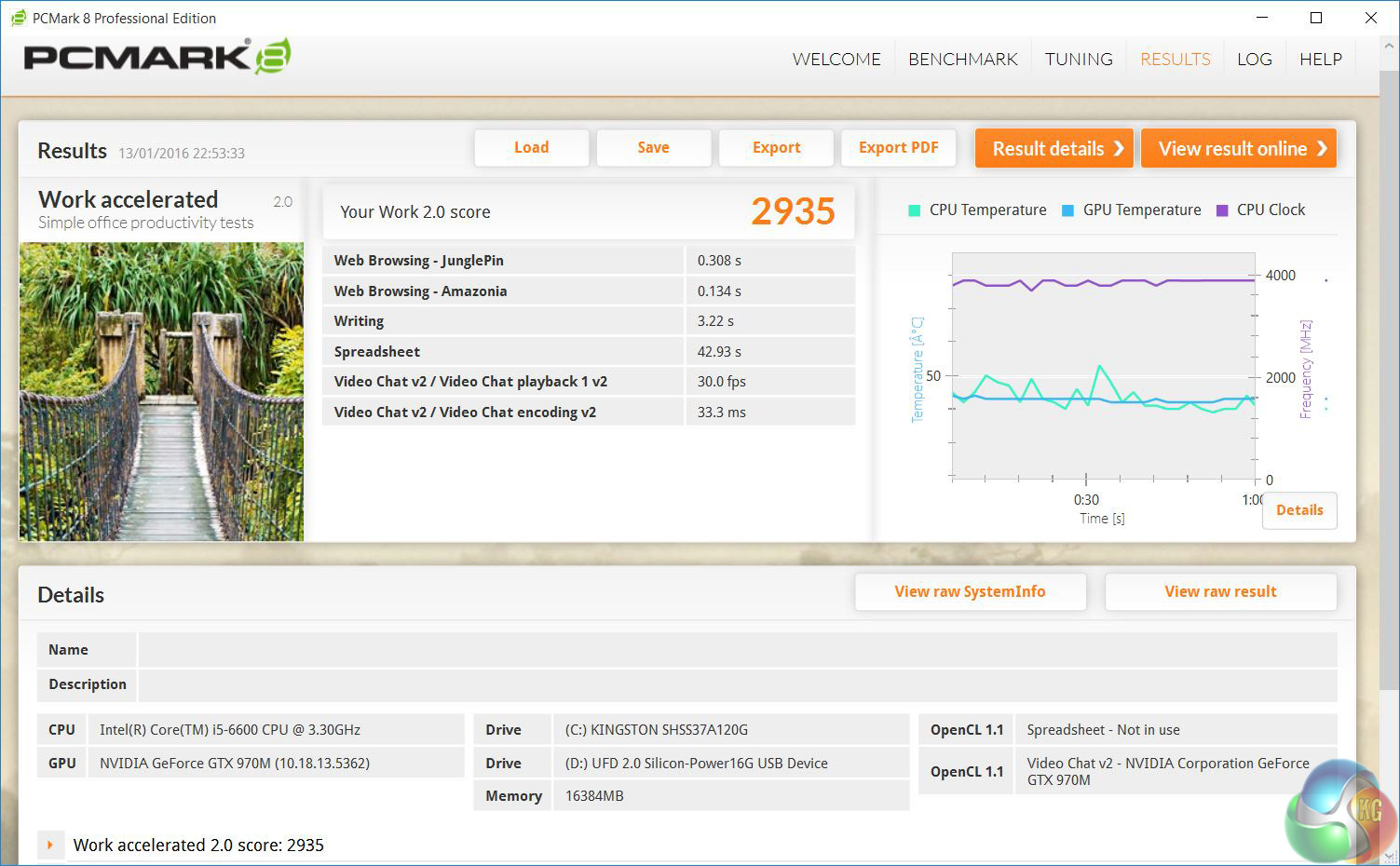Click the Description field
Screen dimensions: 1400x866
[738, 684]
